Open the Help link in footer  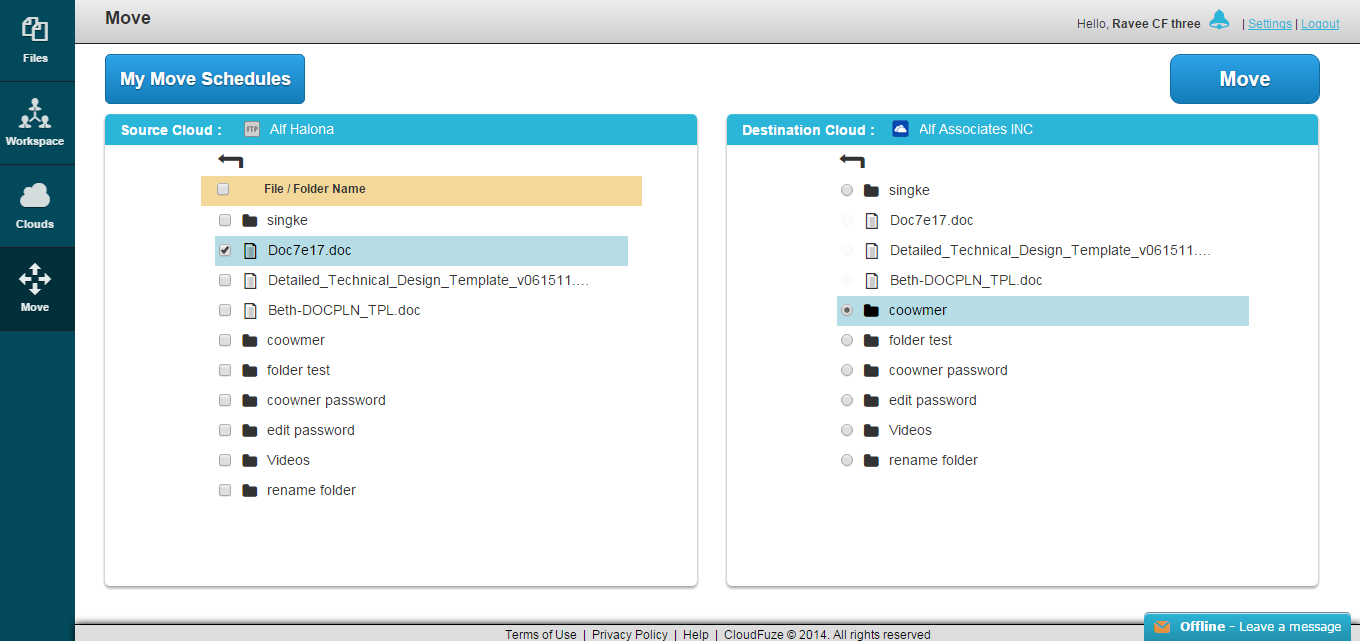pos(696,635)
